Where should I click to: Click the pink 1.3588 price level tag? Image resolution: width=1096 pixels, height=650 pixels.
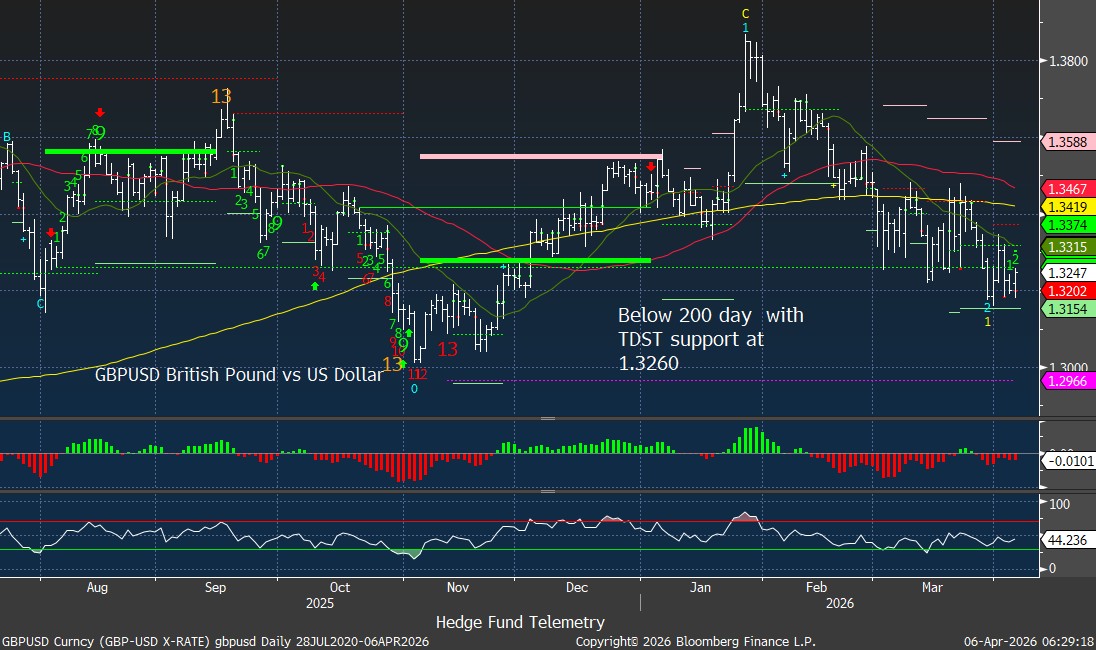pyautogui.click(x=1067, y=142)
